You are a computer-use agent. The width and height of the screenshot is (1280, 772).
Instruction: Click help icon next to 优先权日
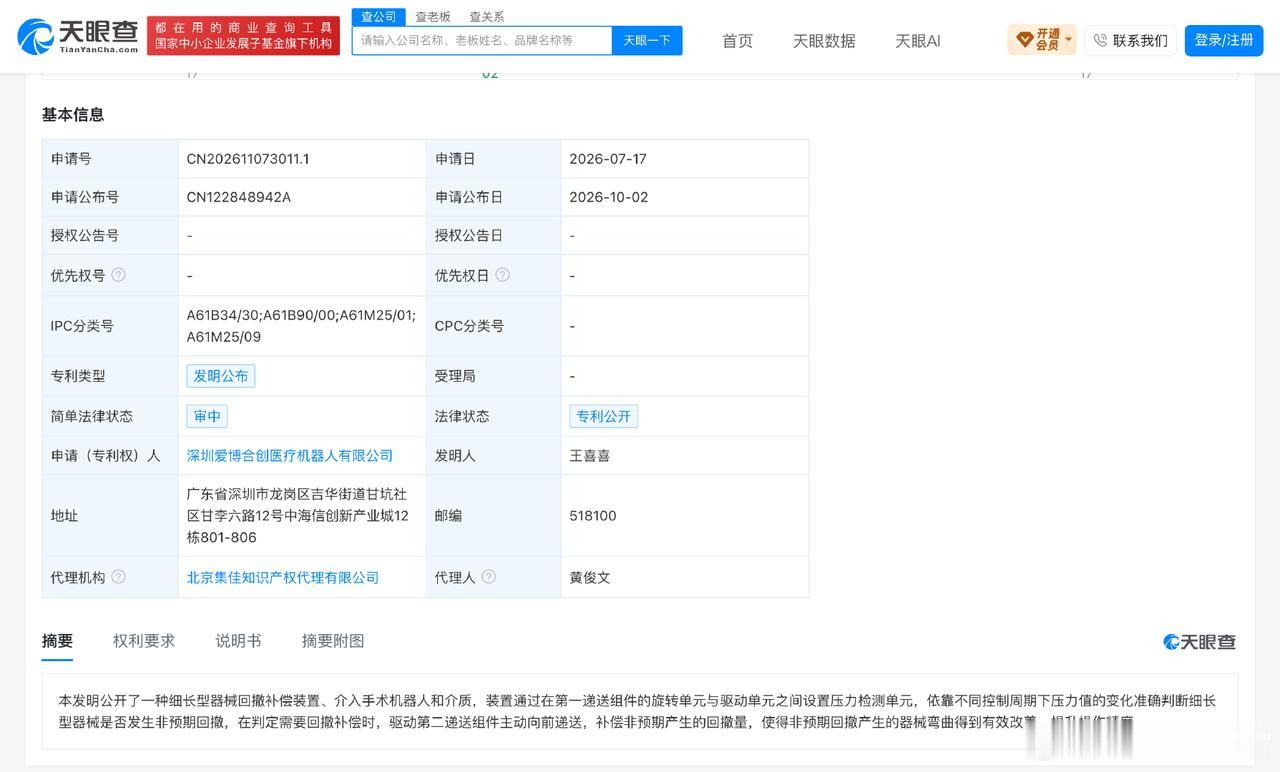pos(502,275)
